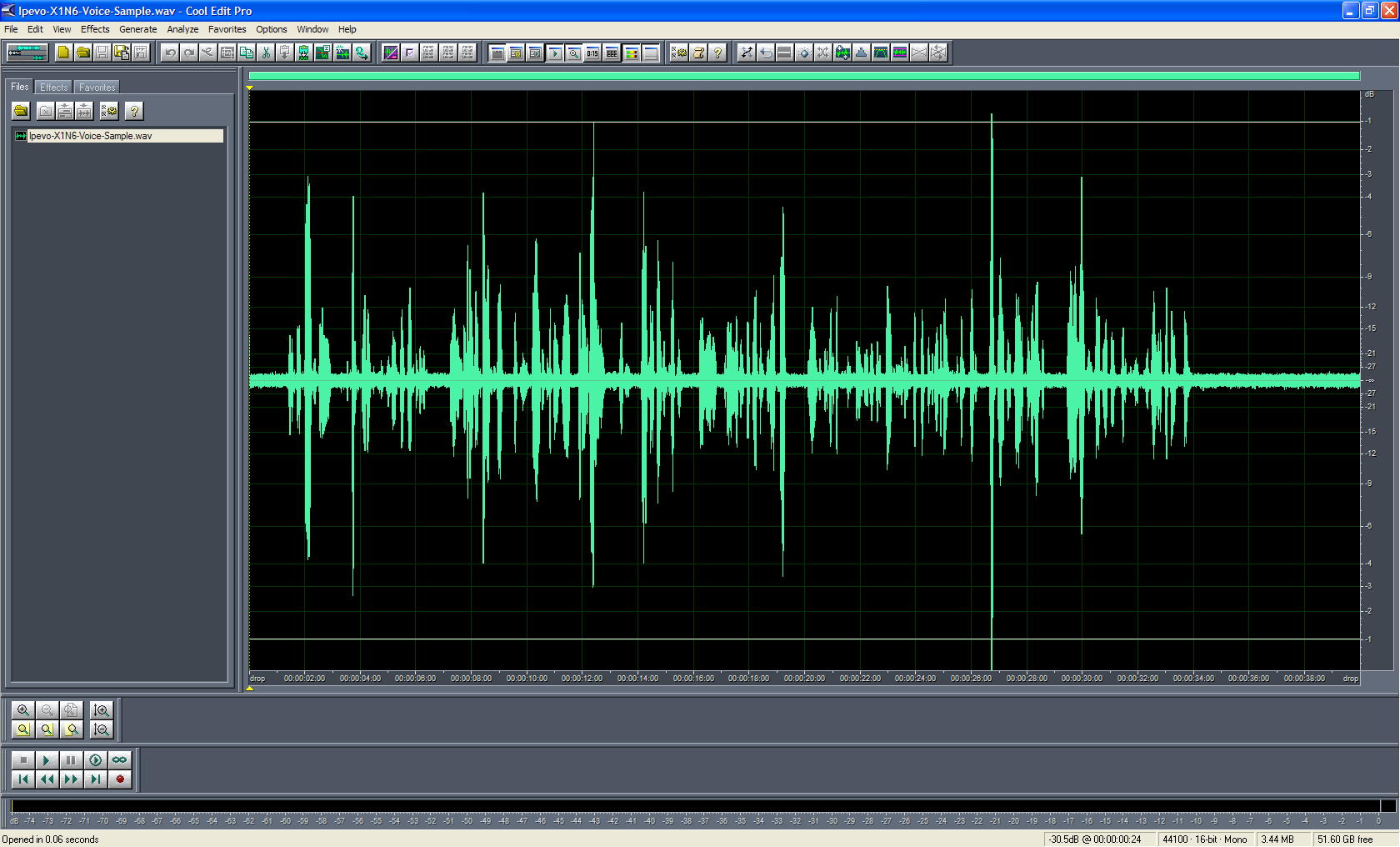This screenshot has height=847, width=1400.
Task: Click the Zoom In Horizontally icon
Action: click(23, 711)
